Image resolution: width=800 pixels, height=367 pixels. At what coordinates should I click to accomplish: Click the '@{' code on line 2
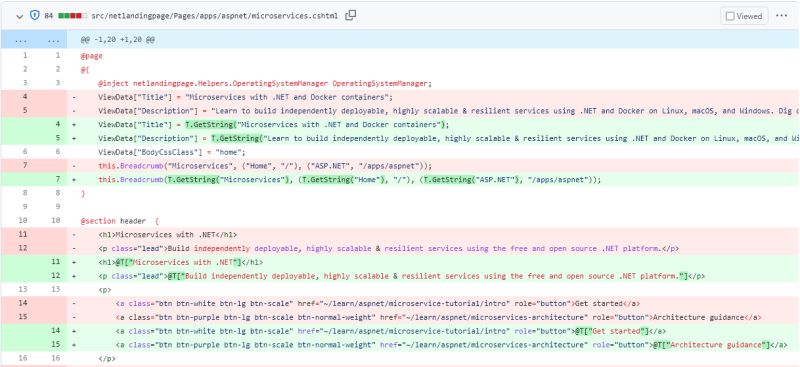click(x=85, y=69)
